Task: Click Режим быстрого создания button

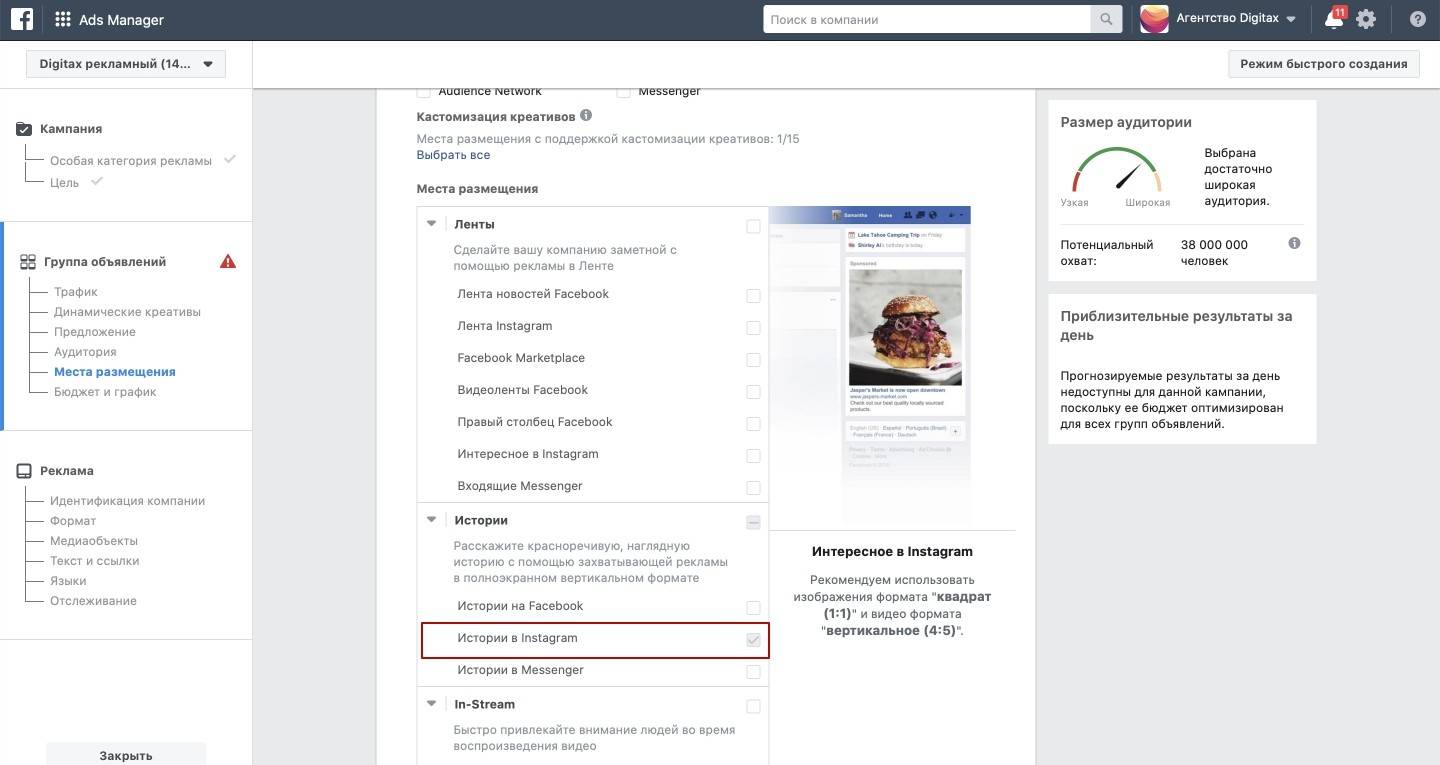Action: pos(1324,64)
